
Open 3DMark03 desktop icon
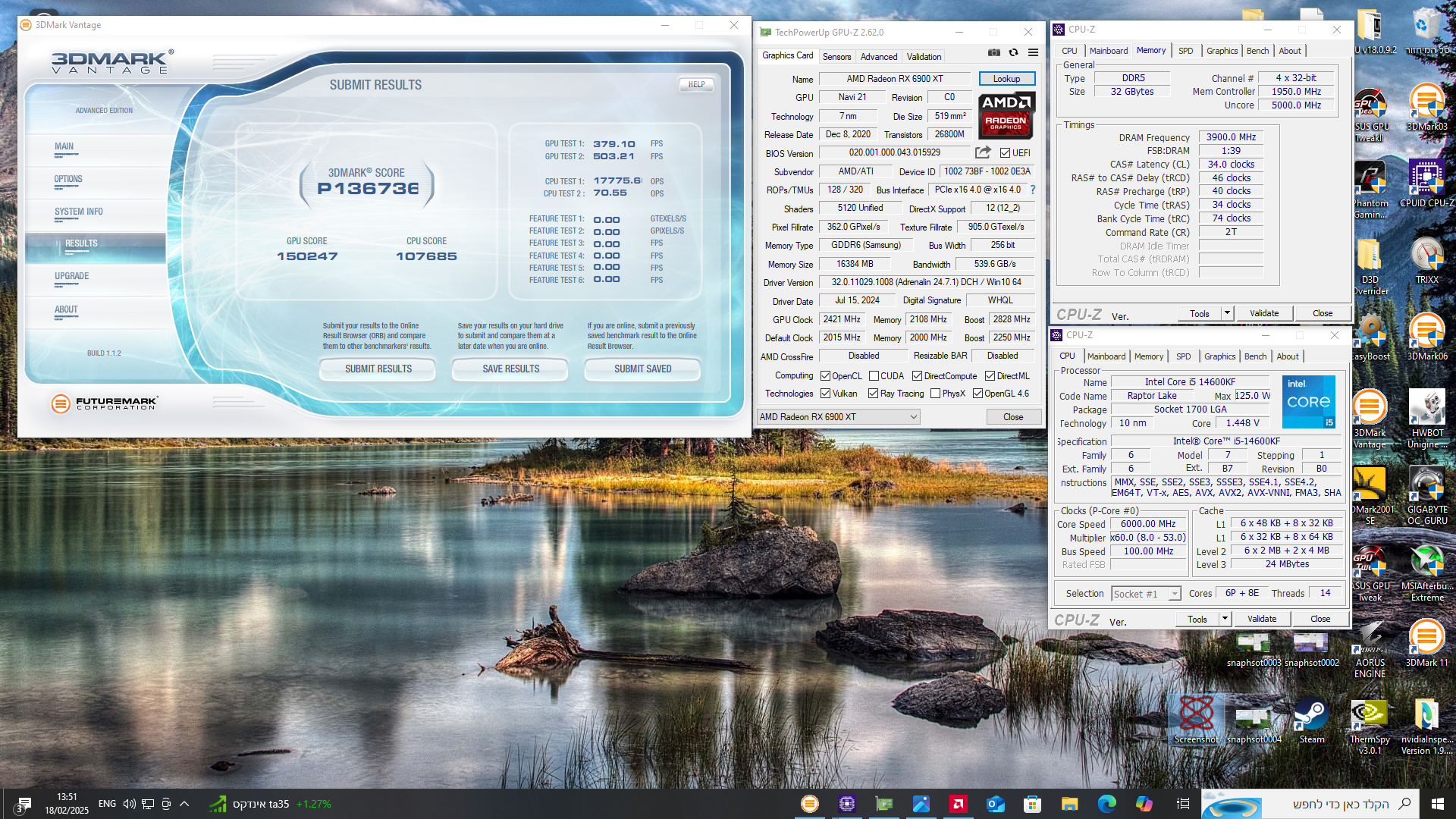(1426, 108)
